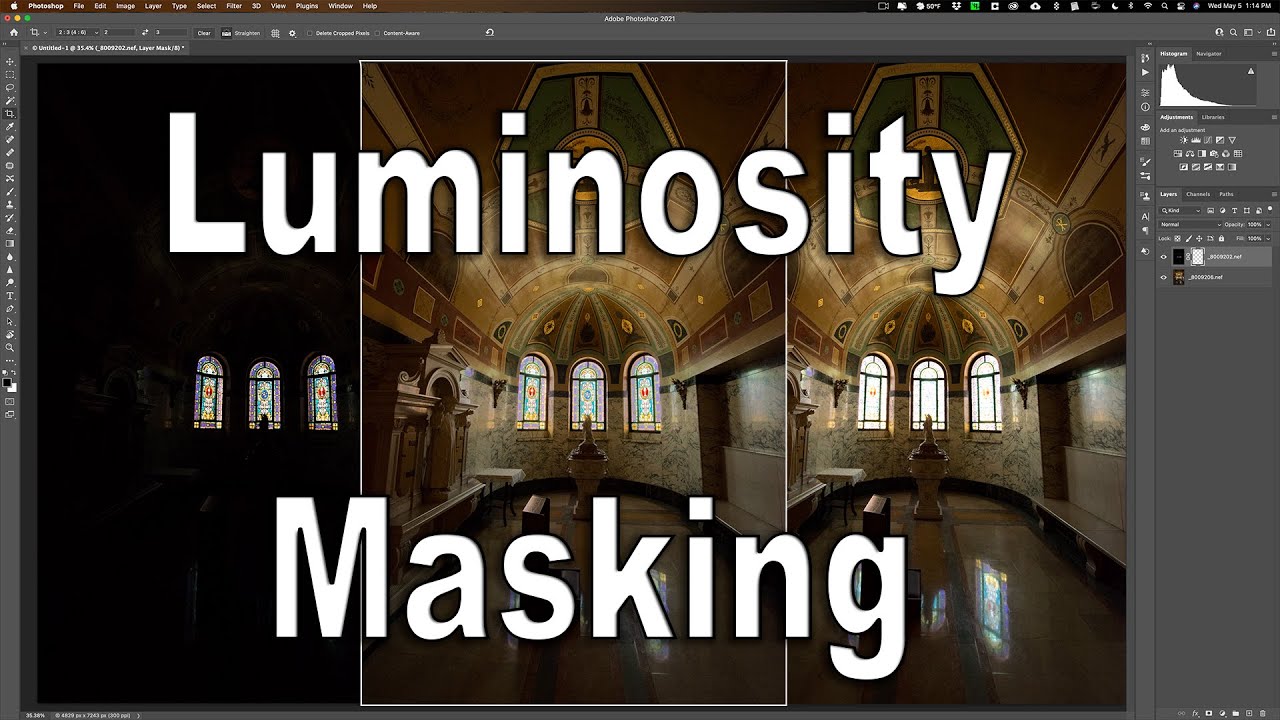Add a Brightness/Contrast adjustment

[x=1184, y=140]
